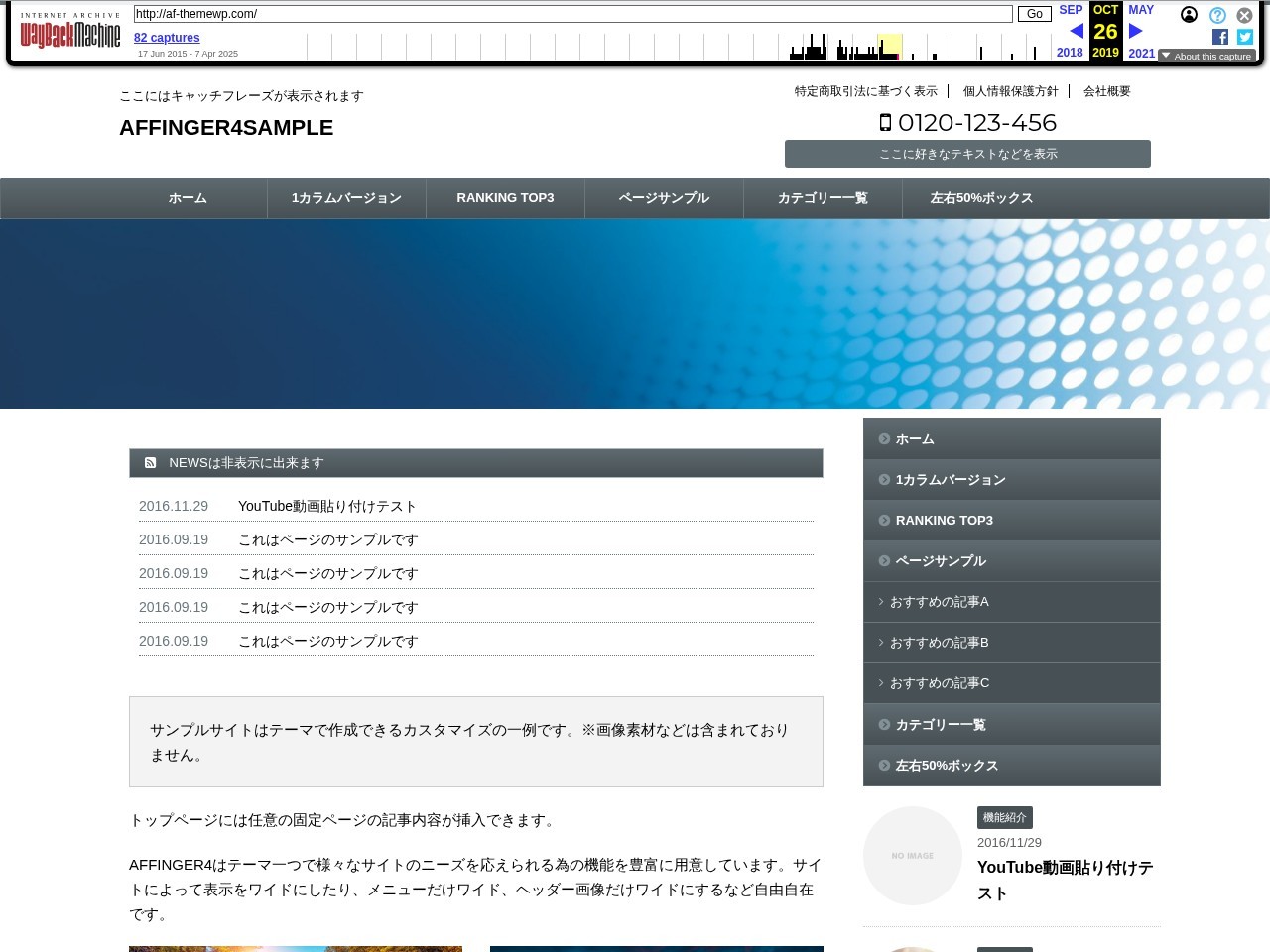The height and width of the screenshot is (952, 1270).
Task: Click the 機能紹介 category tag
Action: point(1004,817)
